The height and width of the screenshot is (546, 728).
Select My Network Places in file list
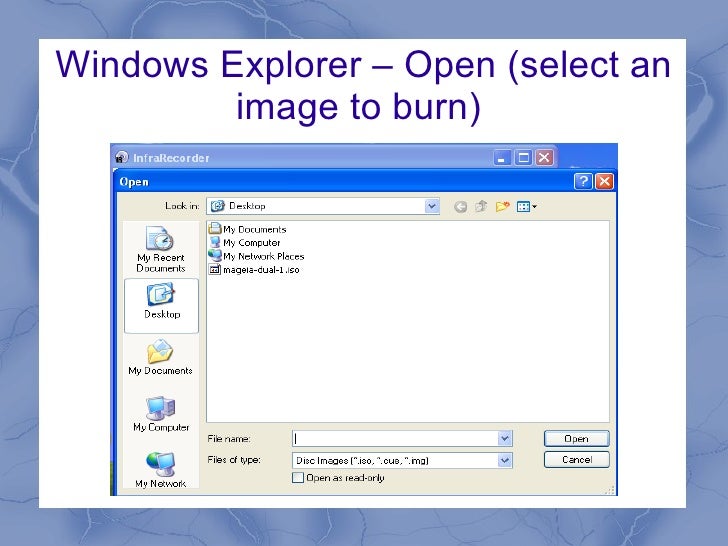coord(256,256)
